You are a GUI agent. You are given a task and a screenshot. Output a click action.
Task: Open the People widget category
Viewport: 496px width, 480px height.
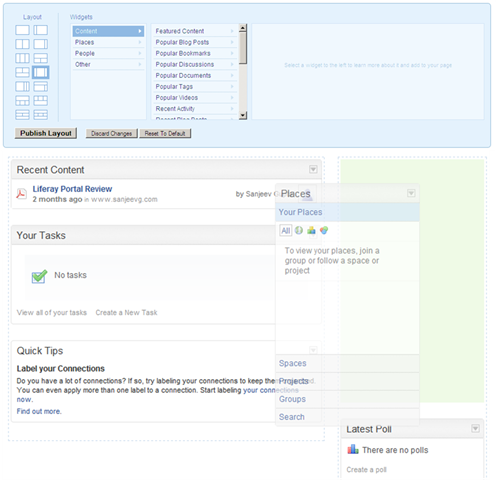pos(108,53)
